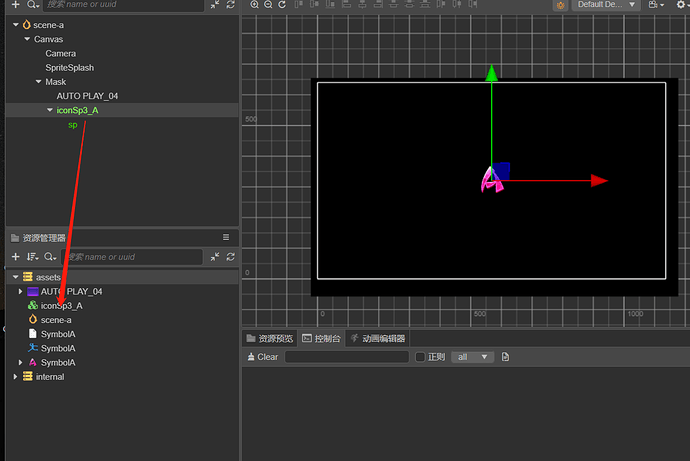Click the add node plus icon in hierarchy

15,4
